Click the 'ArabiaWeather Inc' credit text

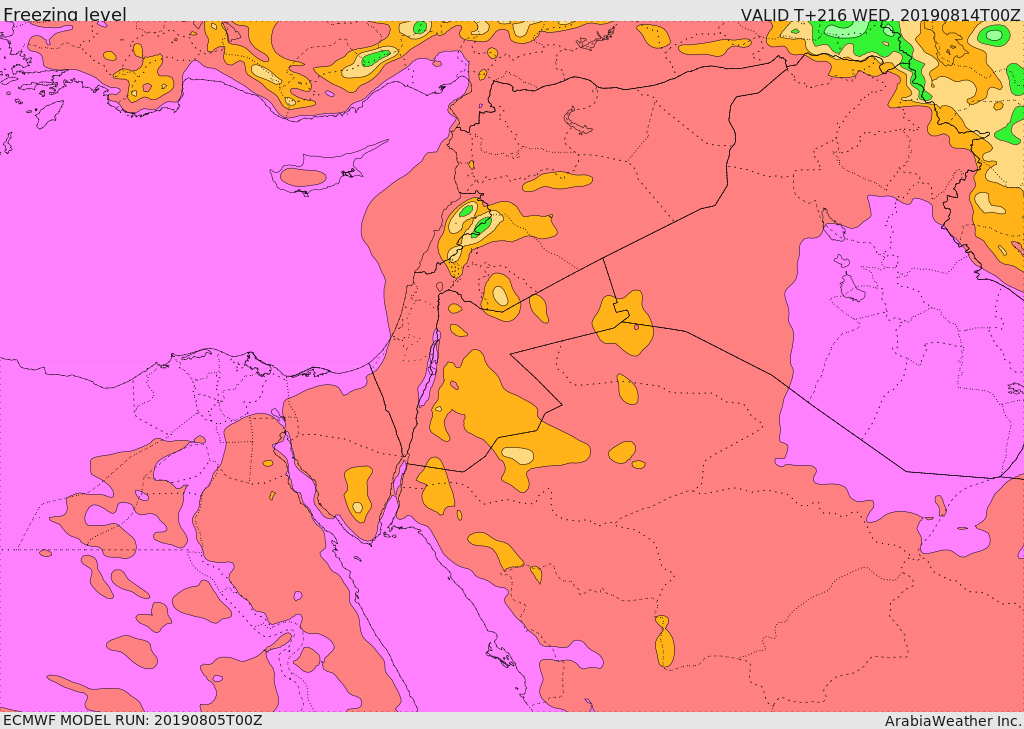click(x=953, y=721)
